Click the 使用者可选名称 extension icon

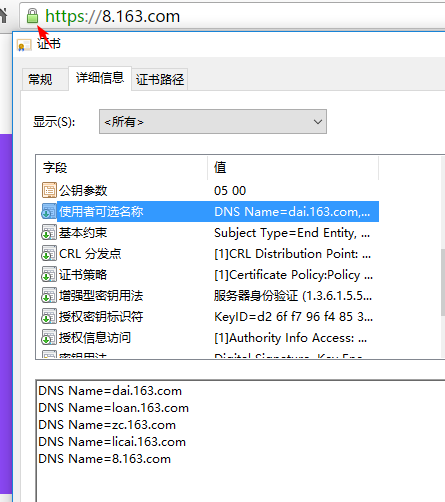(x=49, y=211)
